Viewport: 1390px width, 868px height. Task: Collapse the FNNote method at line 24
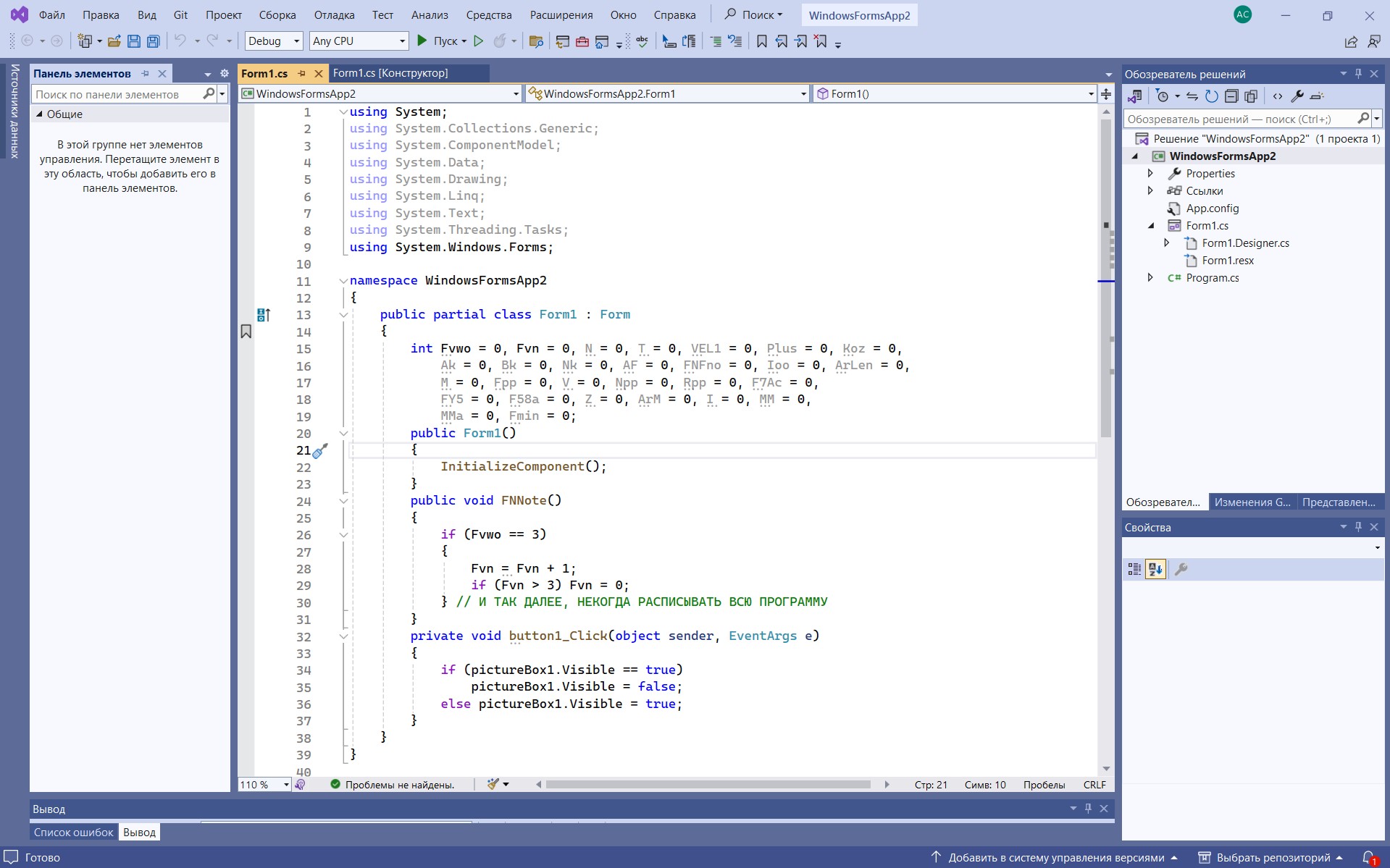[343, 501]
